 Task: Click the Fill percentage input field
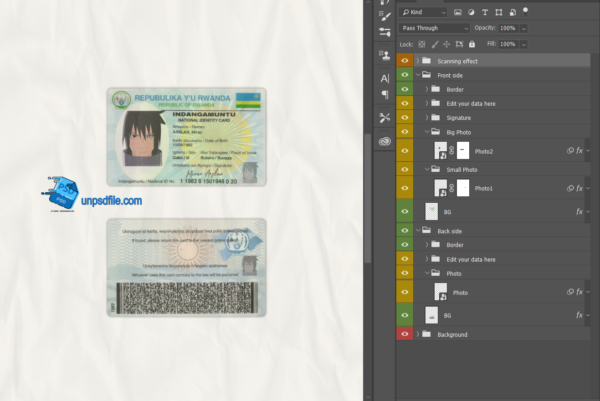click(x=507, y=45)
